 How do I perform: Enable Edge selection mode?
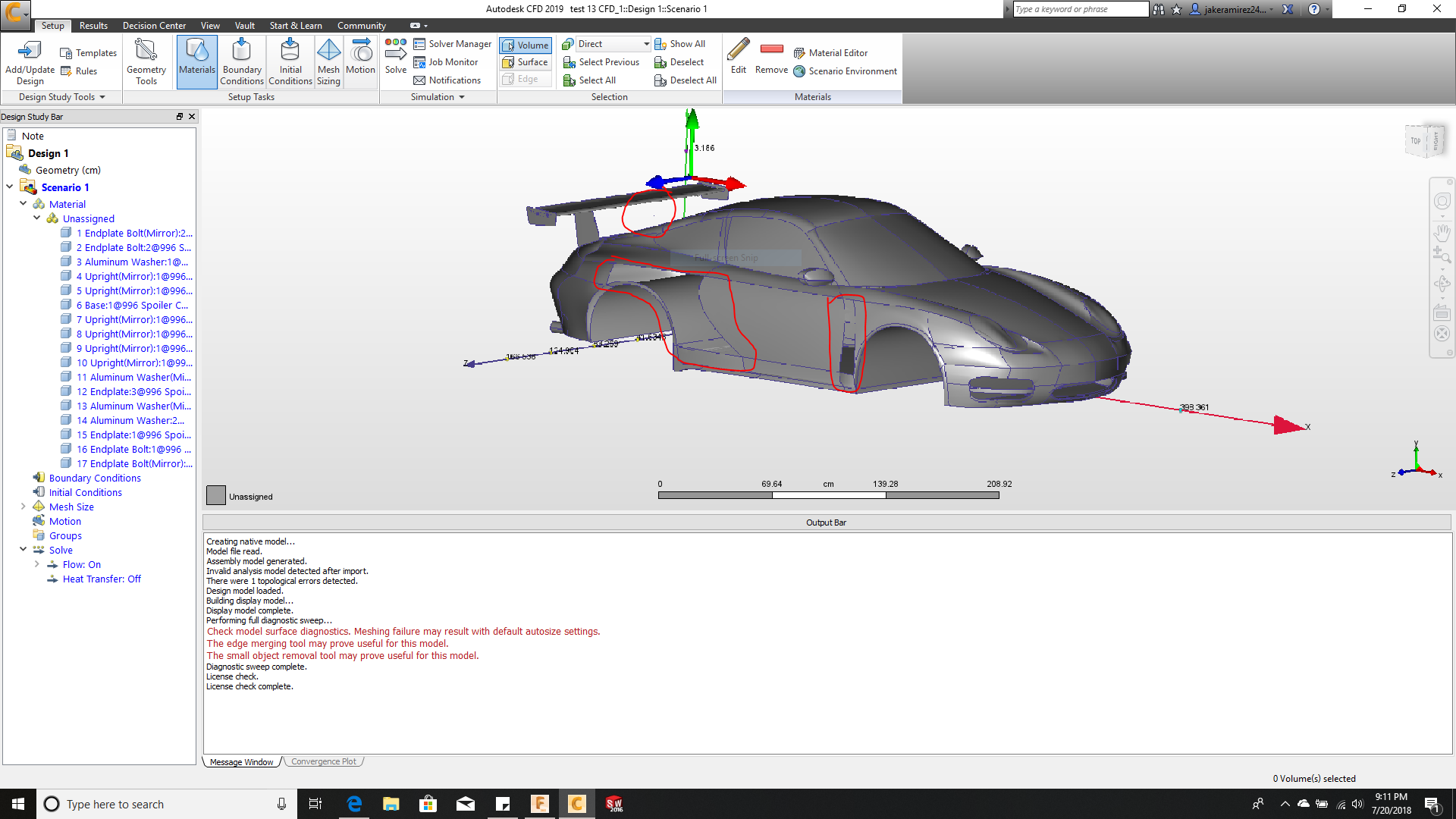[x=522, y=78]
